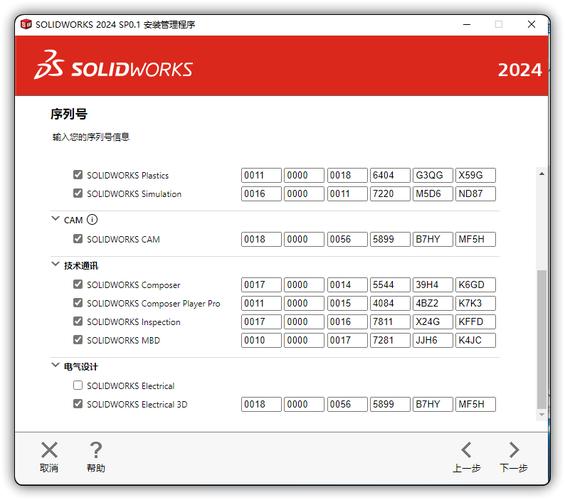The image size is (565, 500).
Task: Edit Composer Player Pro field K7K3
Action: tap(475, 303)
